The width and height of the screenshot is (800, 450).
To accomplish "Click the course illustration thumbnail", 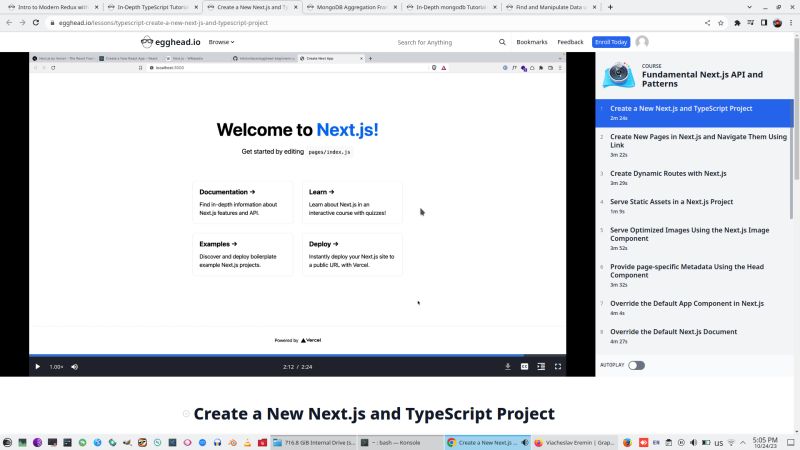I will (619, 75).
